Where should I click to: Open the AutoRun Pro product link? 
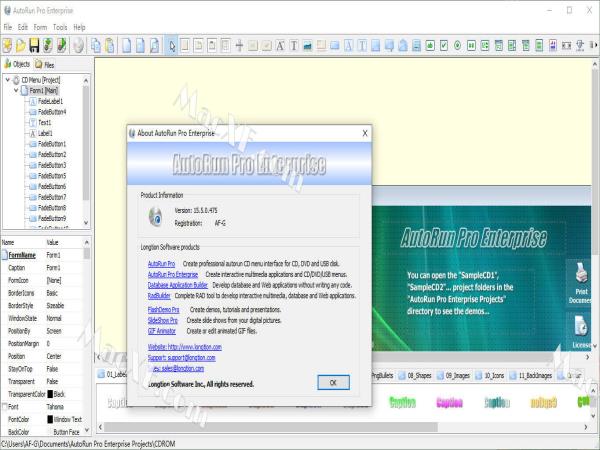[161, 264]
